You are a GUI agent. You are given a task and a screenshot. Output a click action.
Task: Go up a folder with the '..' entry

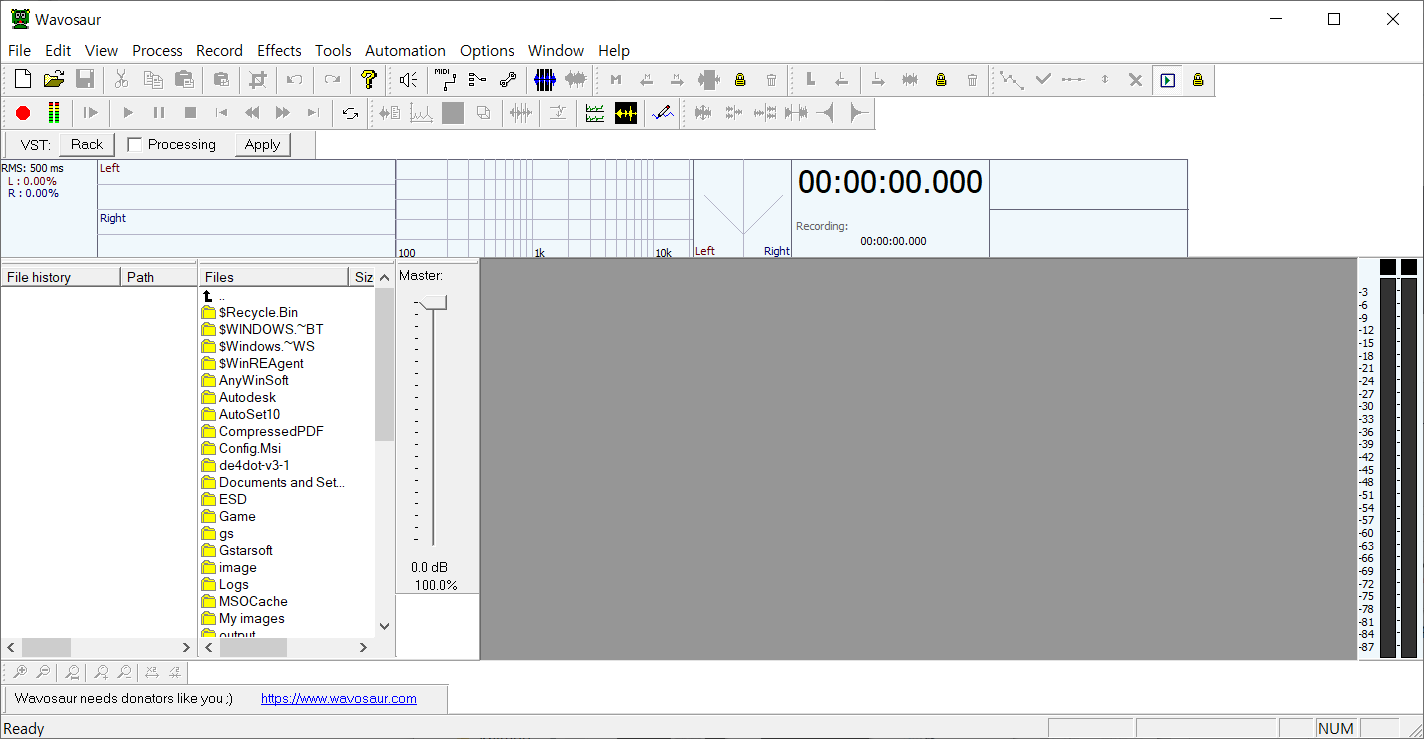pyautogui.click(x=214, y=296)
